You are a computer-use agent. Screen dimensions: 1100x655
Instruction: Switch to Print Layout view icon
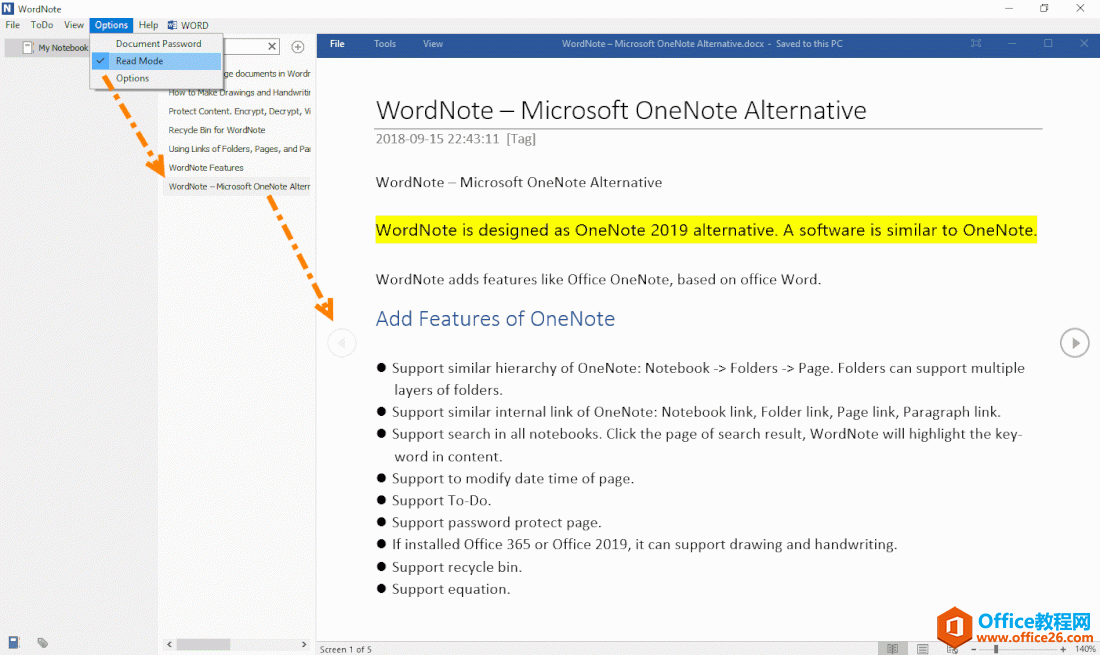pos(922,649)
